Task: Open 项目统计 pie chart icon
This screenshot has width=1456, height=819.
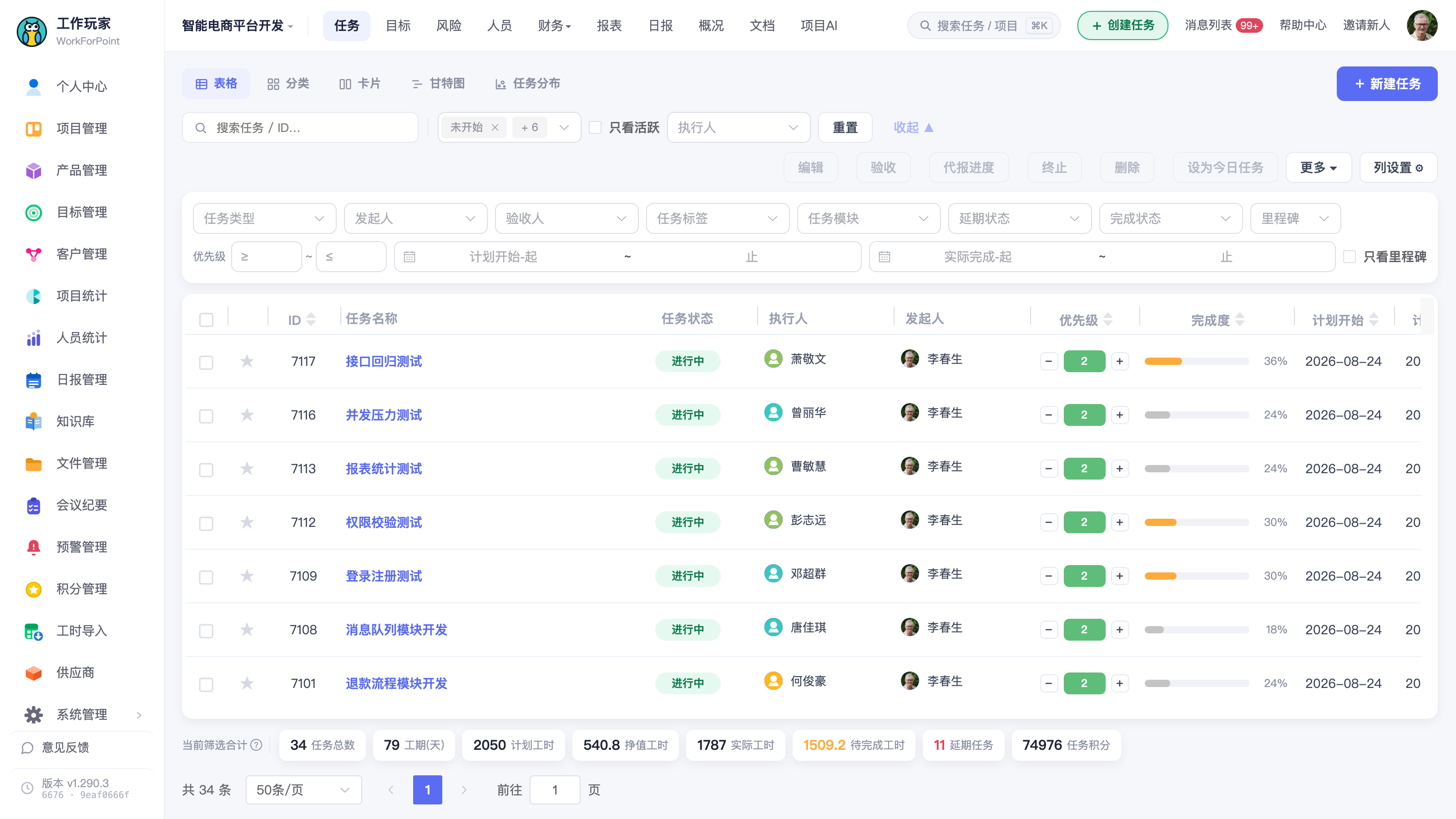Action: (x=33, y=296)
